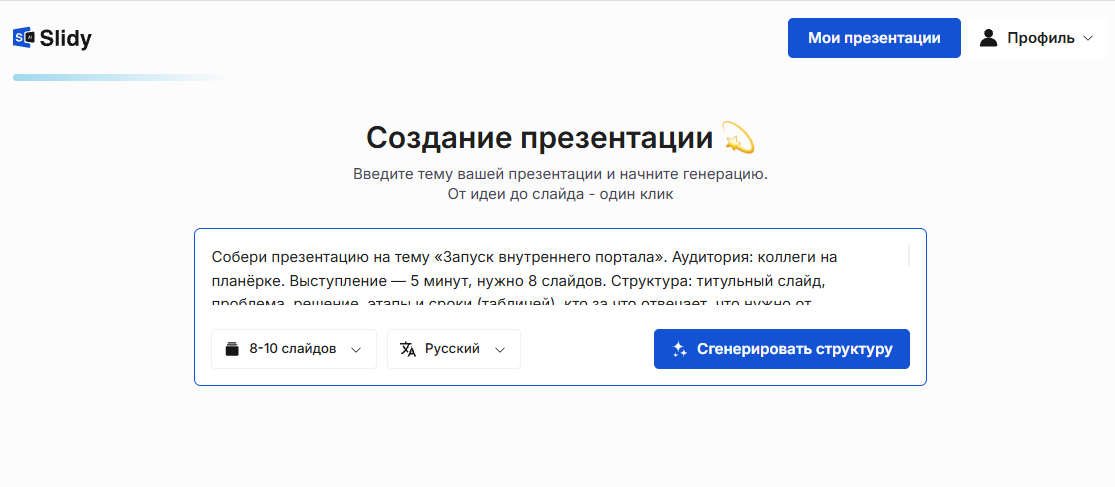Click text 'Введите тему вашей презентации и начните генерацию.'

coord(560,174)
